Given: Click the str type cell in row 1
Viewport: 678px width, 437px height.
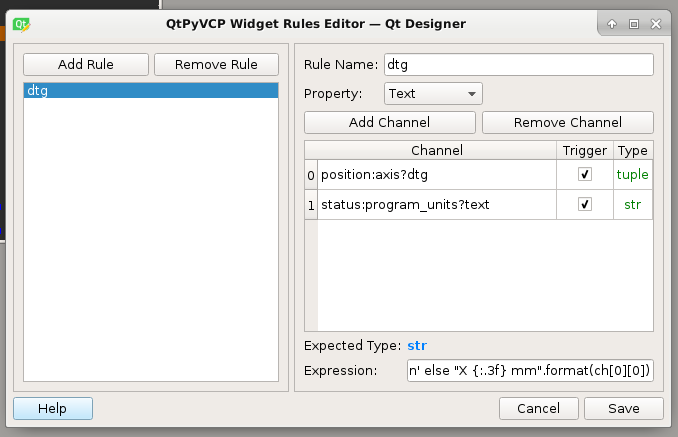Looking at the screenshot, I should click(x=633, y=204).
